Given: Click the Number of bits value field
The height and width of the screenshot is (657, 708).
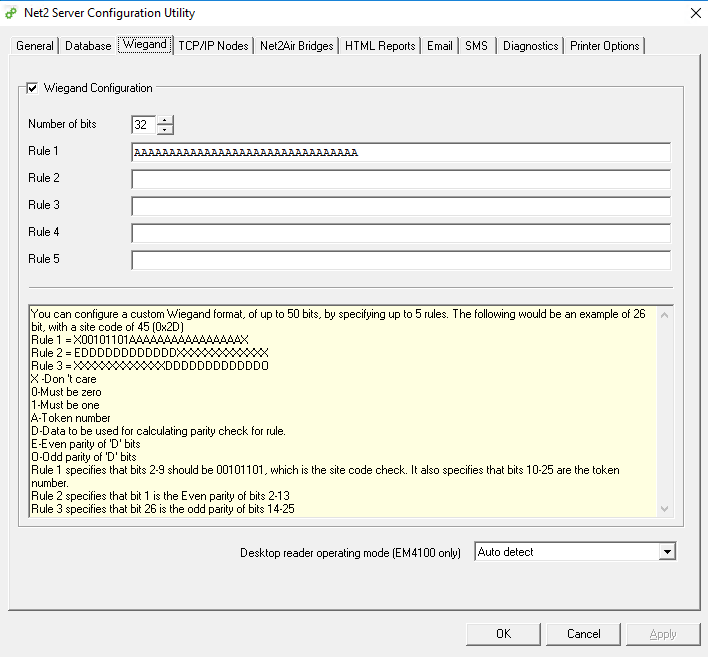Looking at the screenshot, I should [143, 125].
